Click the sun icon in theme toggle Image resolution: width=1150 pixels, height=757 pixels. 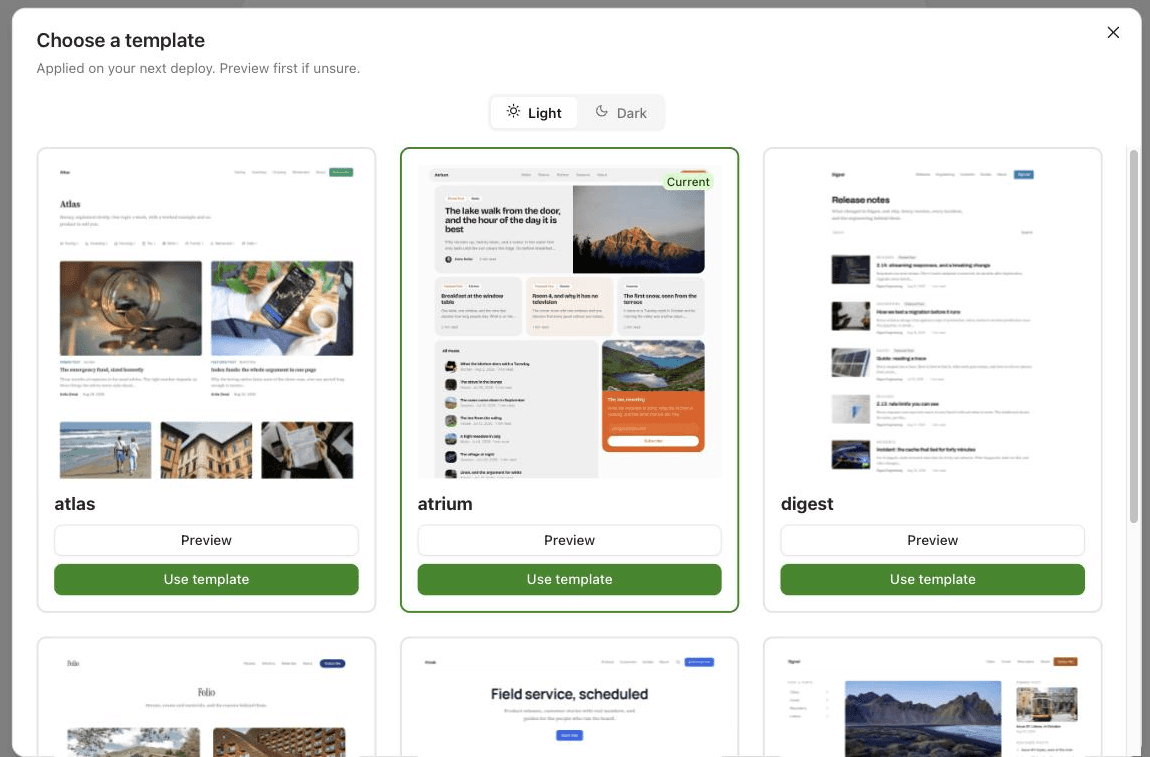pos(513,111)
